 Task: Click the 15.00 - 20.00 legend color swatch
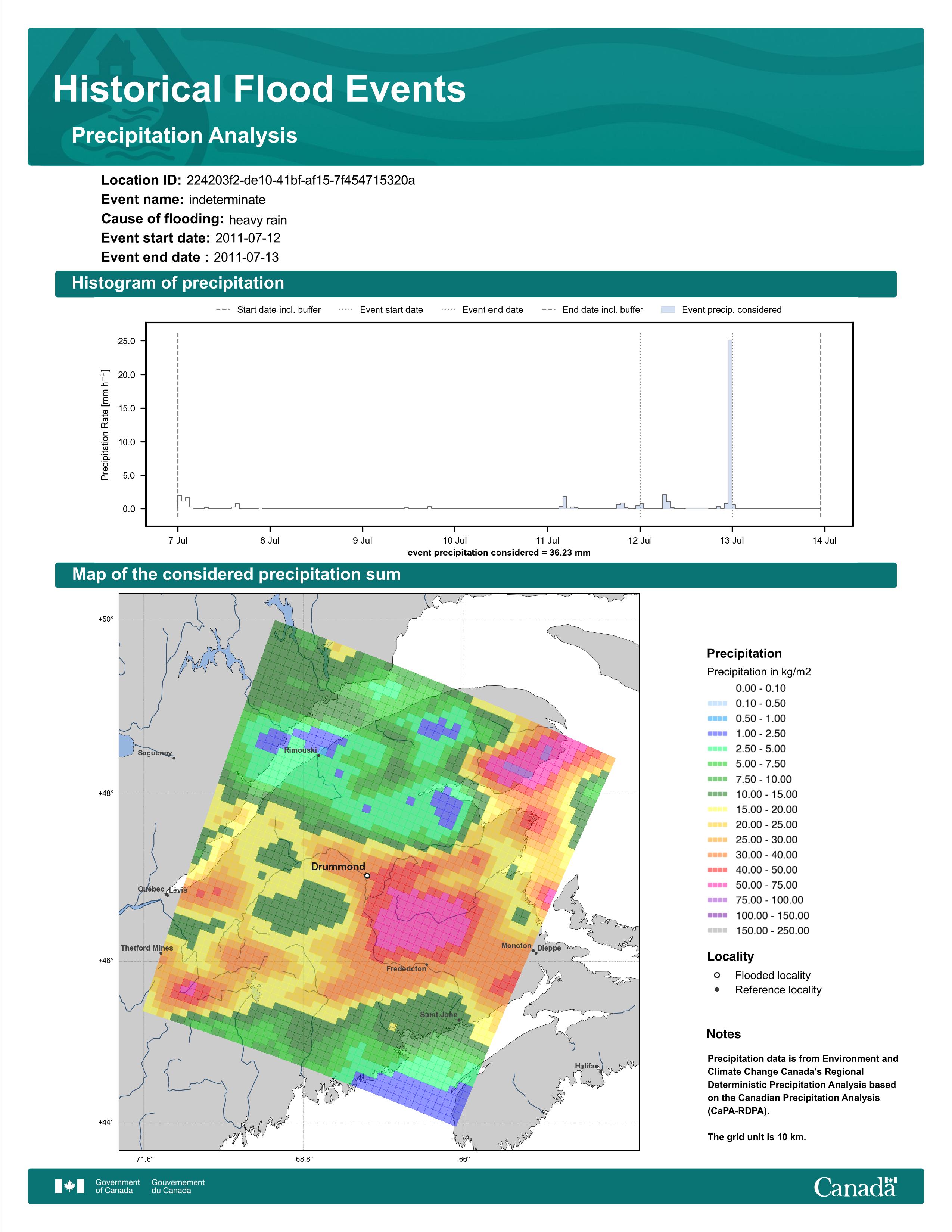pos(717,809)
